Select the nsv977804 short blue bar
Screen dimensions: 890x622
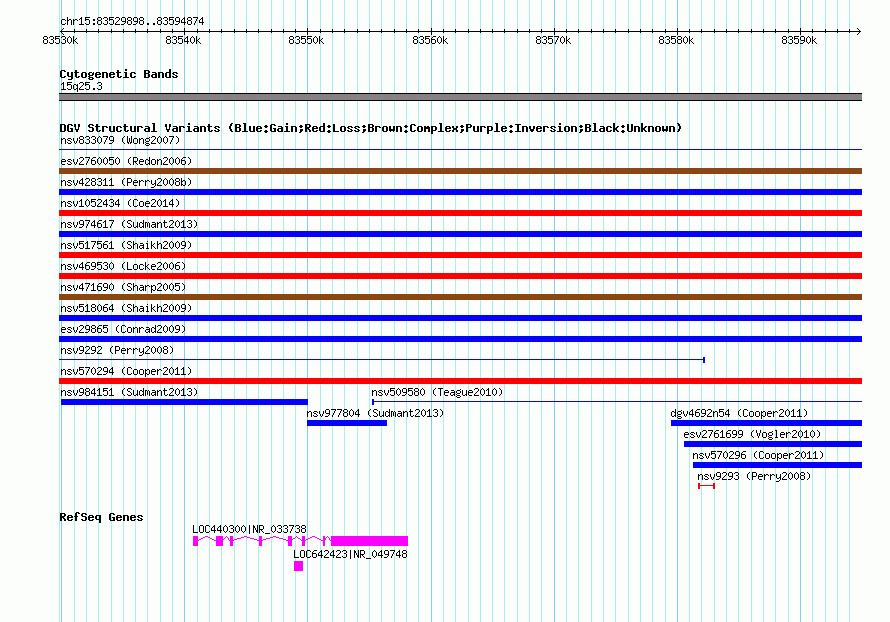(x=347, y=423)
